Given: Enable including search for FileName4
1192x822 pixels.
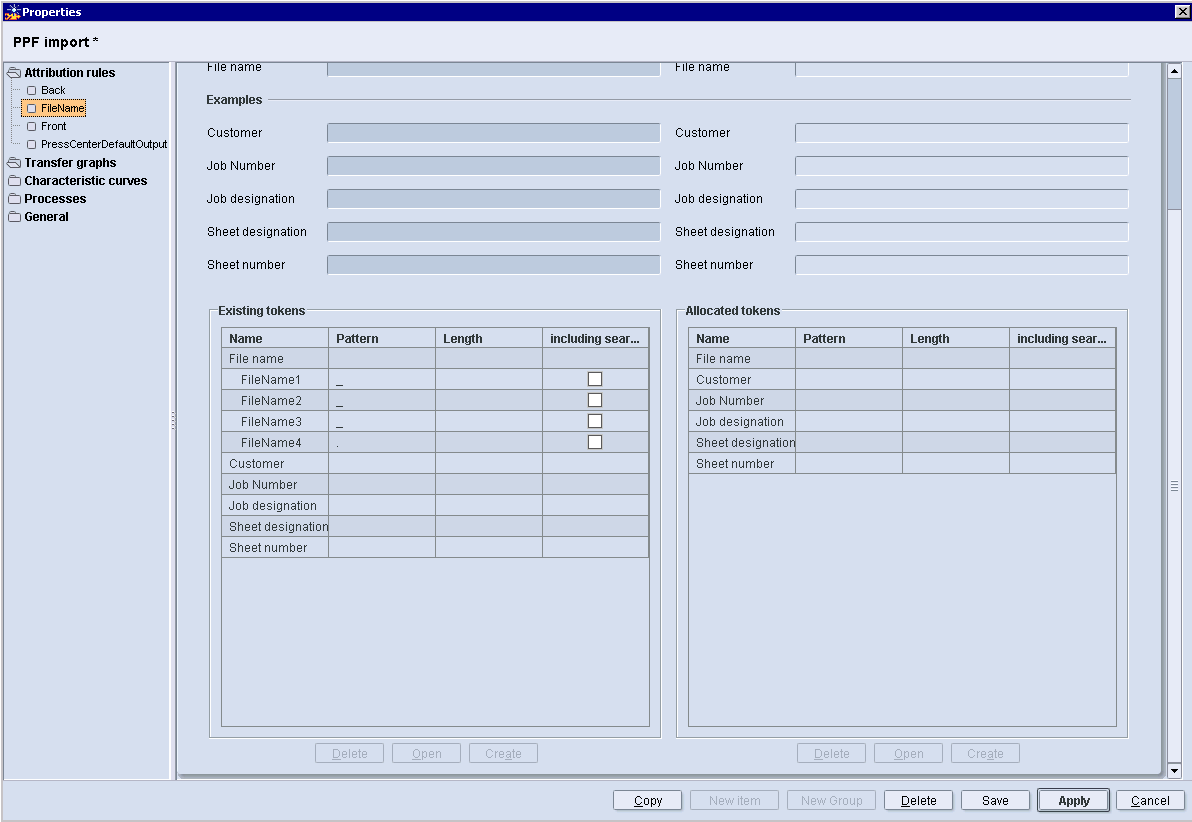Looking at the screenshot, I should click(595, 441).
